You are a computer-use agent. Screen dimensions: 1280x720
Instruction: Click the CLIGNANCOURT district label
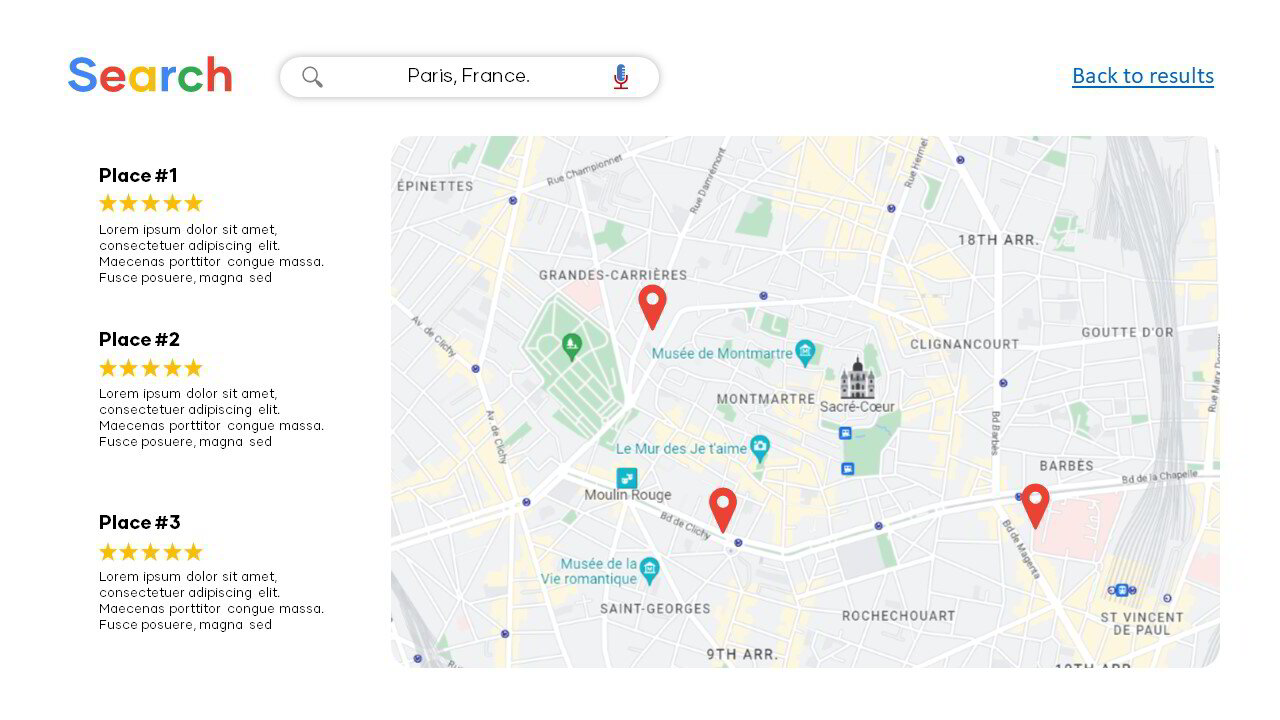965,344
